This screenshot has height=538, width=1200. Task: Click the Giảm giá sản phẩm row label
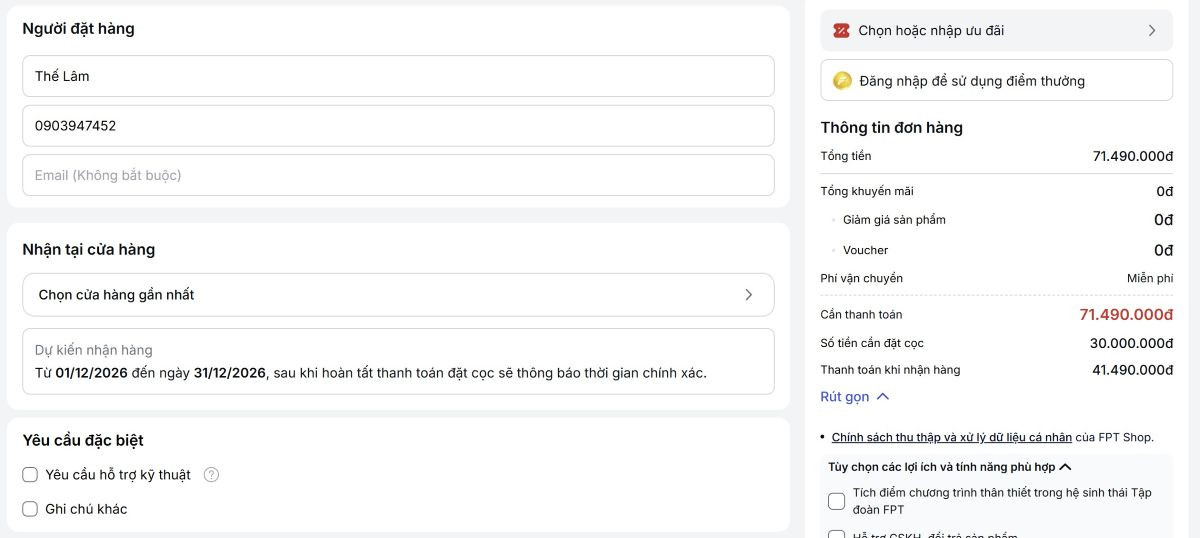tap(894, 220)
